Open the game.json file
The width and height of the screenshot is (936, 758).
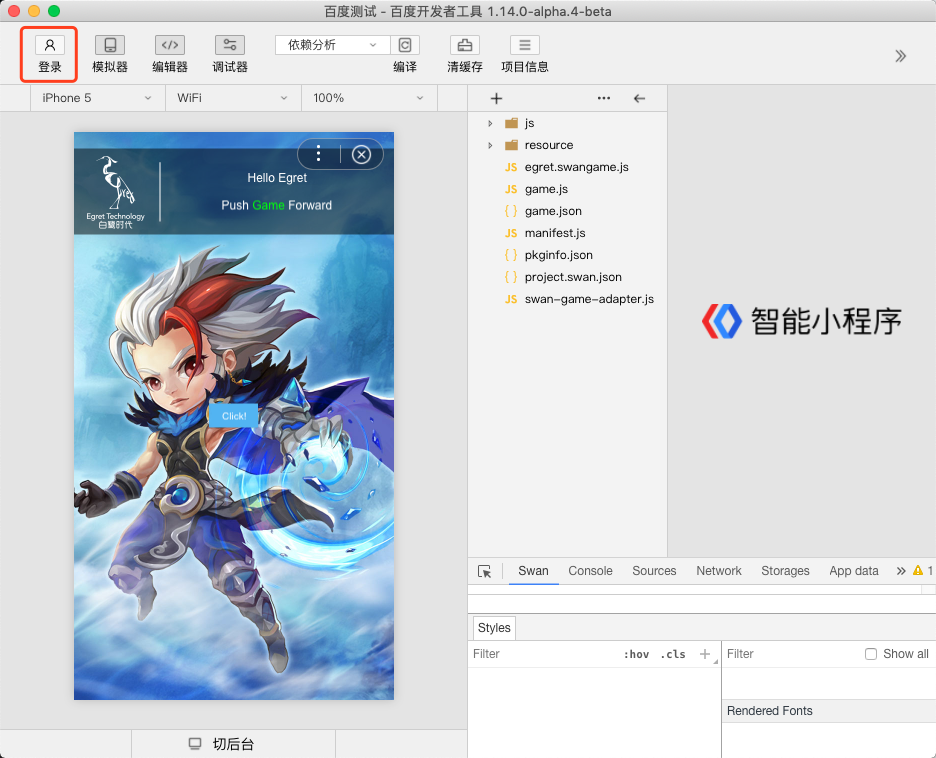click(x=552, y=211)
